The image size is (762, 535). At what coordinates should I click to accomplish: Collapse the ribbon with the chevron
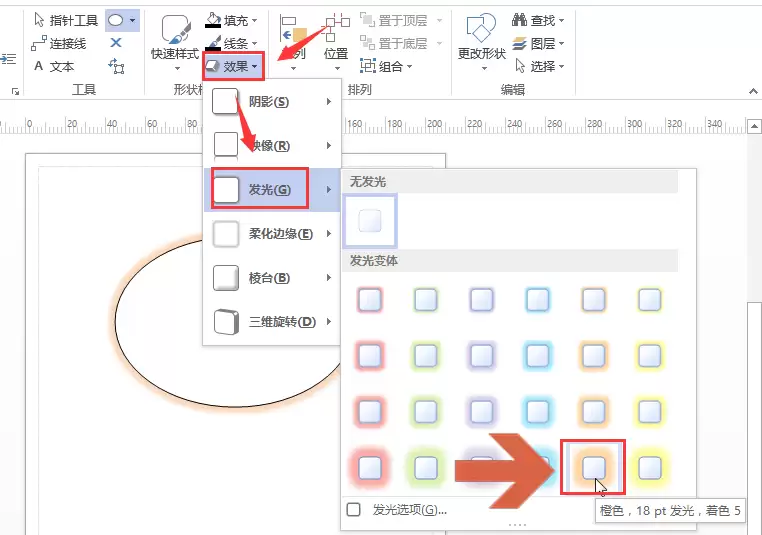click(x=753, y=91)
